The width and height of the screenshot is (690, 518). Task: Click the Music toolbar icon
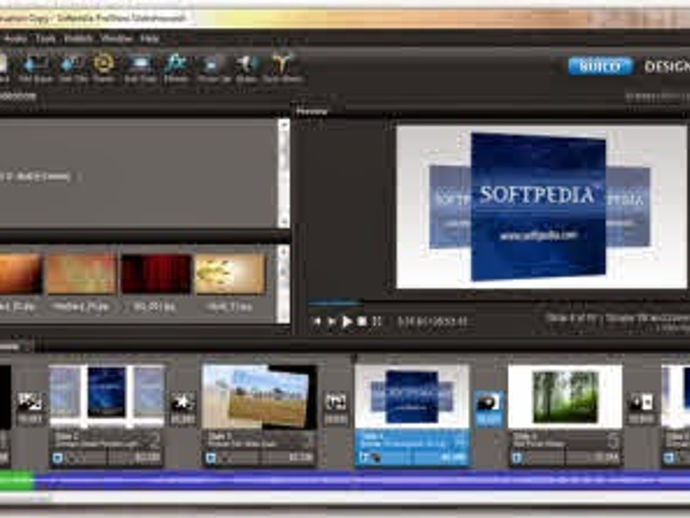click(246, 65)
